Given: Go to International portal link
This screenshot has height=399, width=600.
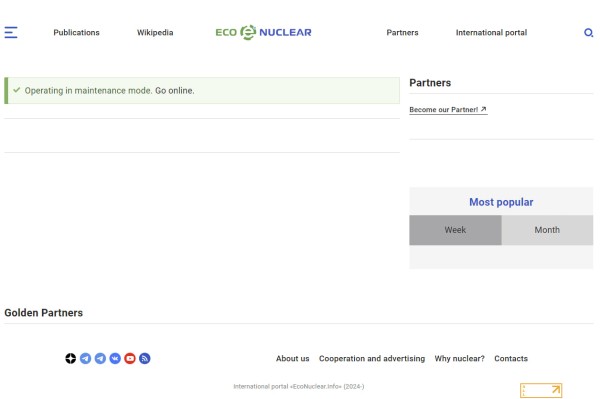Looking at the screenshot, I should (x=491, y=33).
